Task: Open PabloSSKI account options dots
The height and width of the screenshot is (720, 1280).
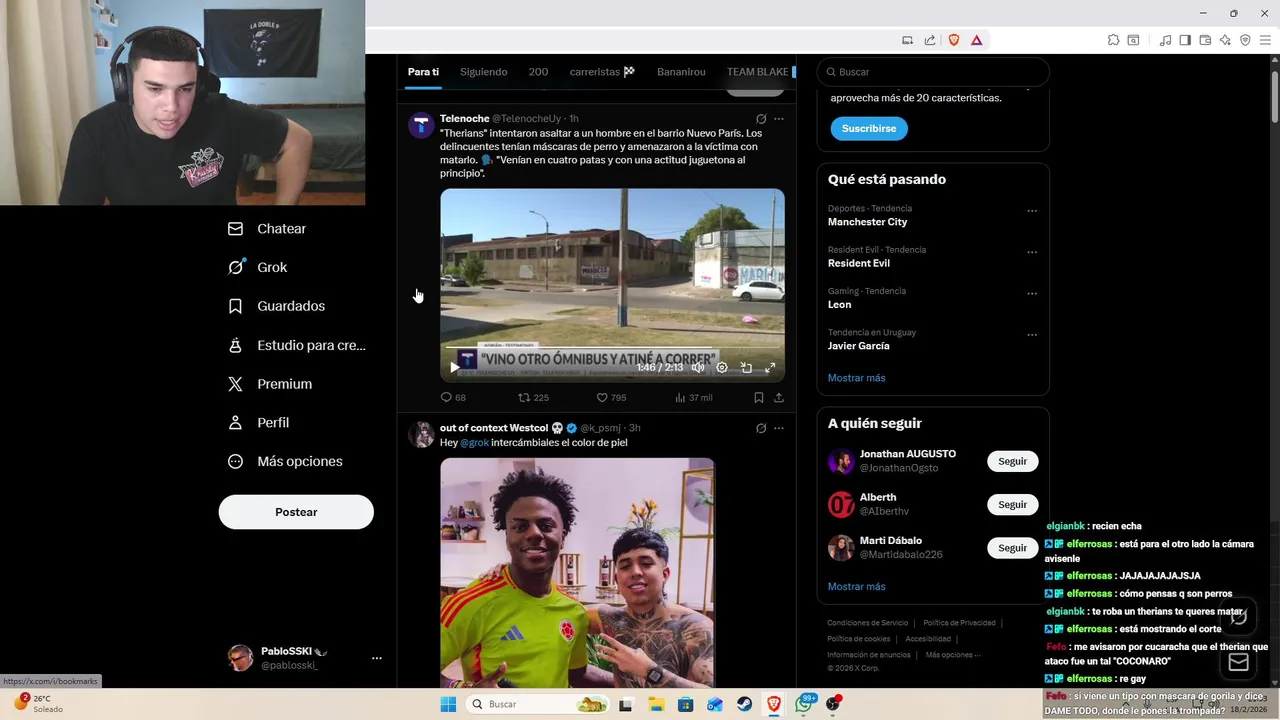Action: [x=377, y=658]
